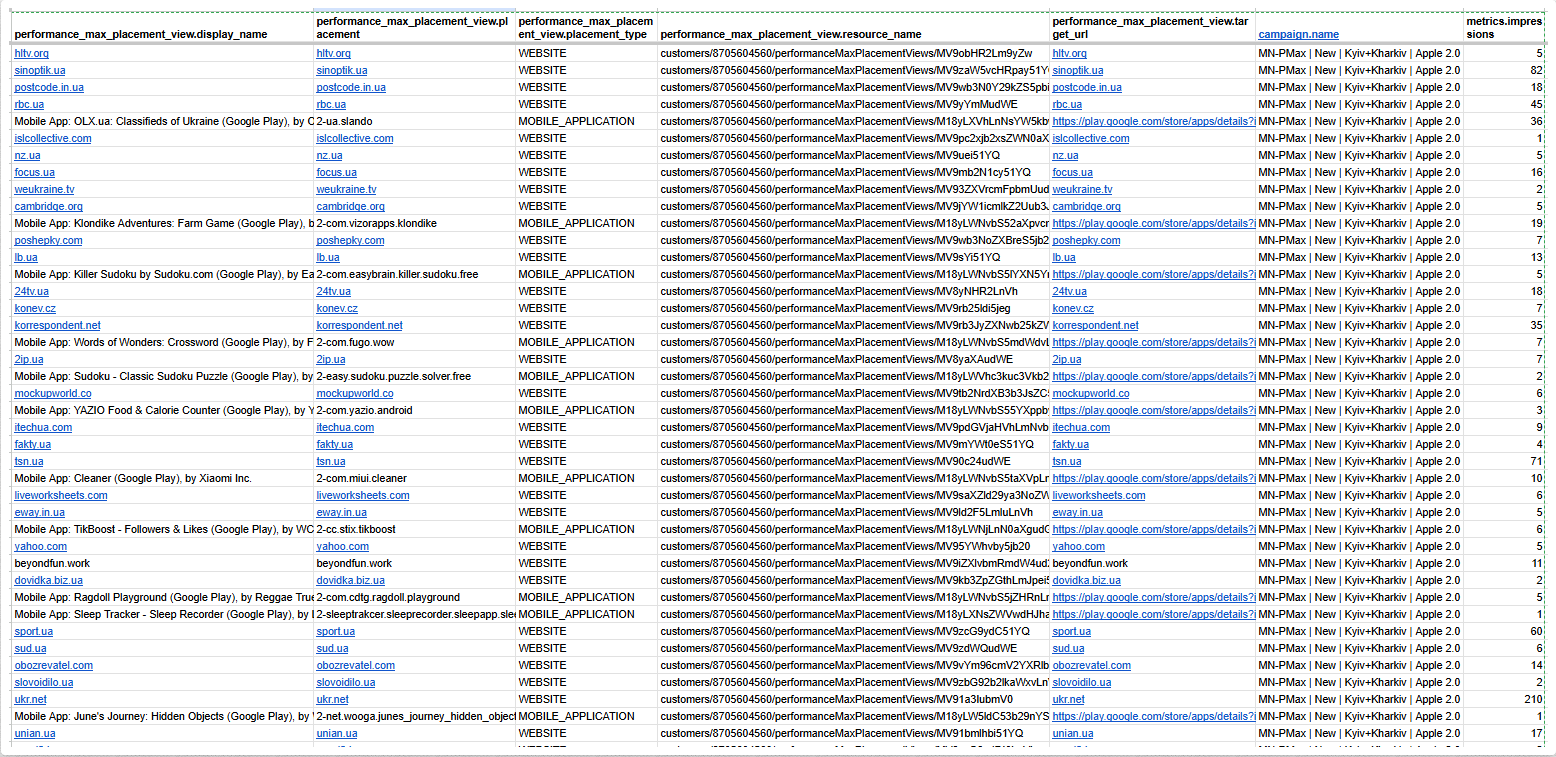Screen dimensions: 1556x757
Task: Open sport.ua link in the target_url column
Action: (x=1071, y=631)
